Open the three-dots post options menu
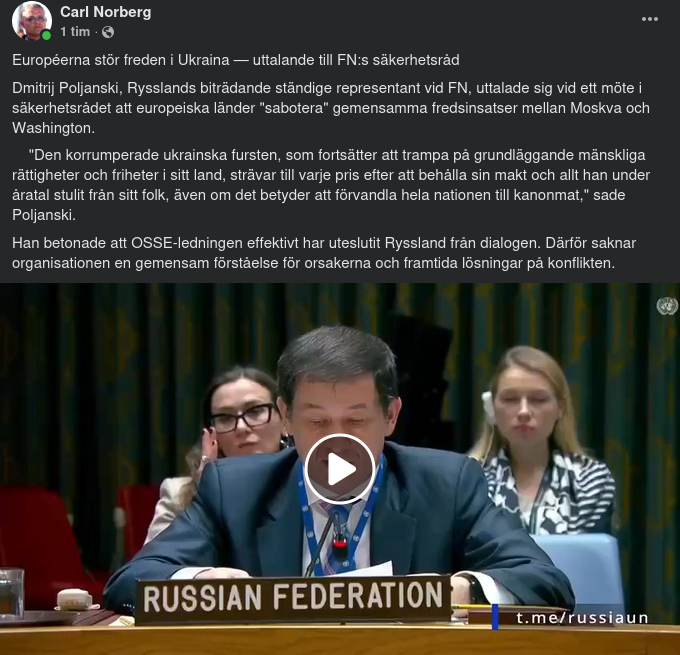The width and height of the screenshot is (680, 655). click(650, 19)
